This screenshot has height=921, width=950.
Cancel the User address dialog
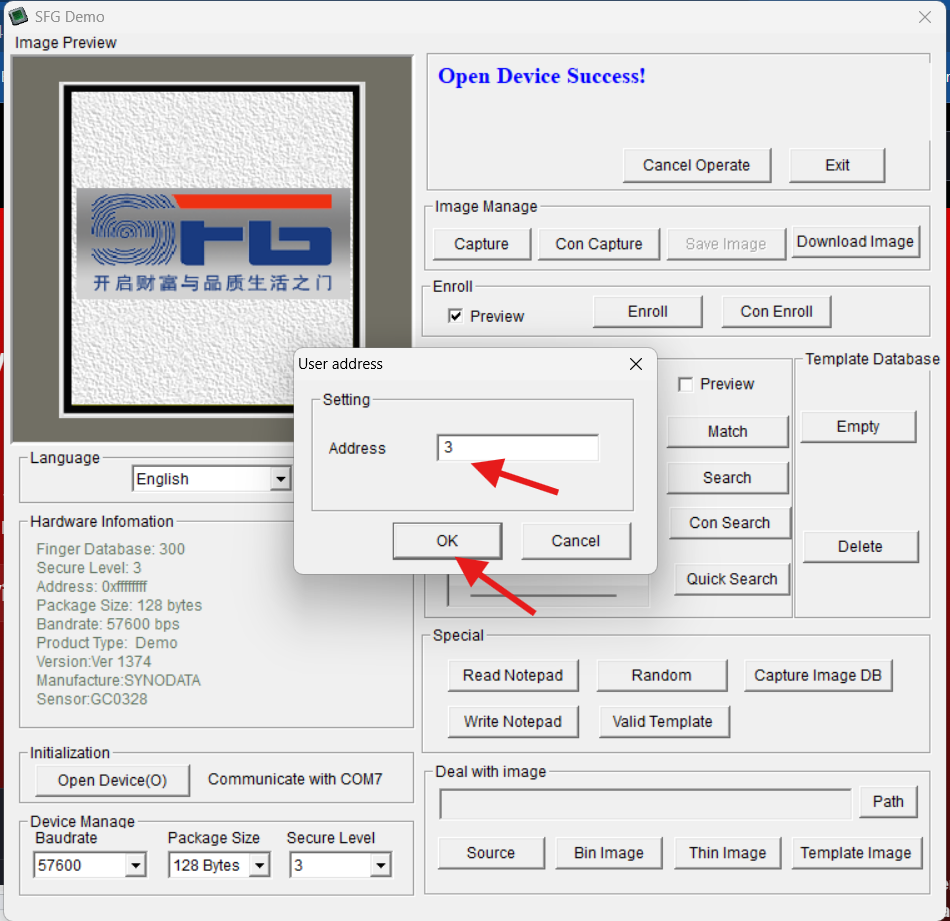576,540
